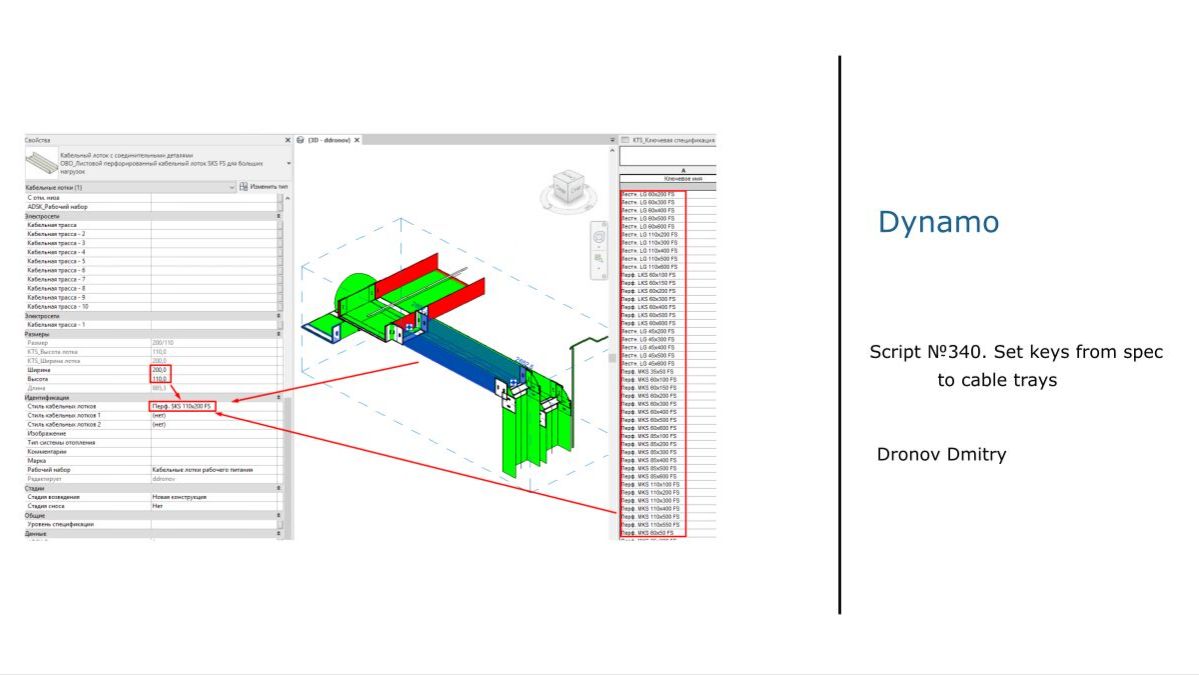Click the edit type icon beside 'Изменить тип'

tap(243, 187)
